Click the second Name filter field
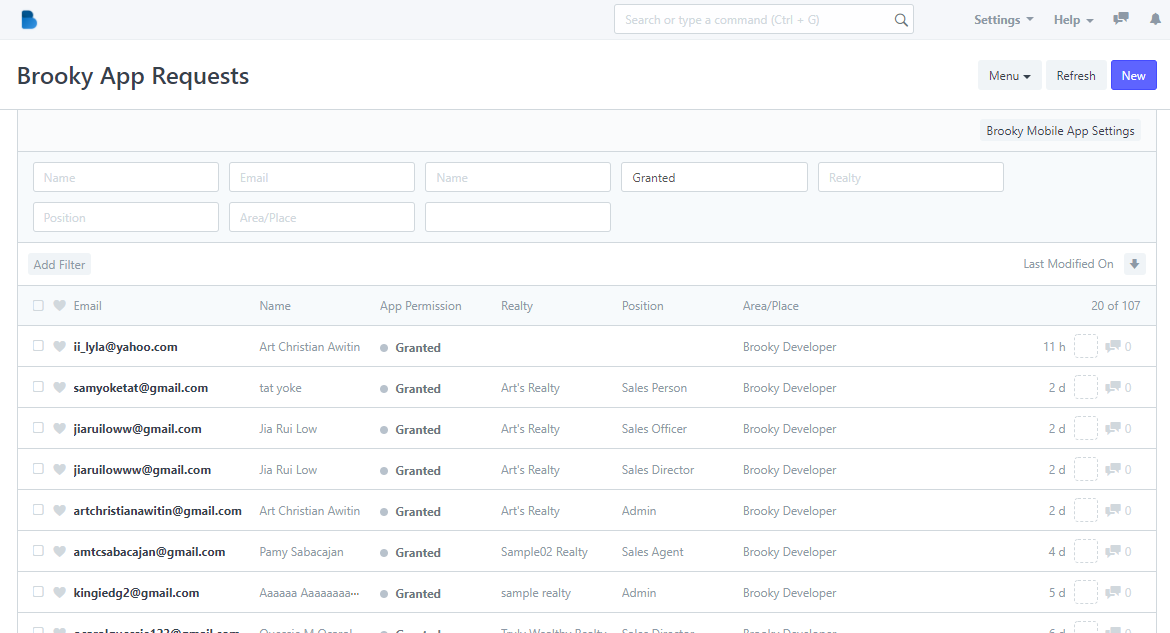Screen dimensions: 1170x633 518,178
